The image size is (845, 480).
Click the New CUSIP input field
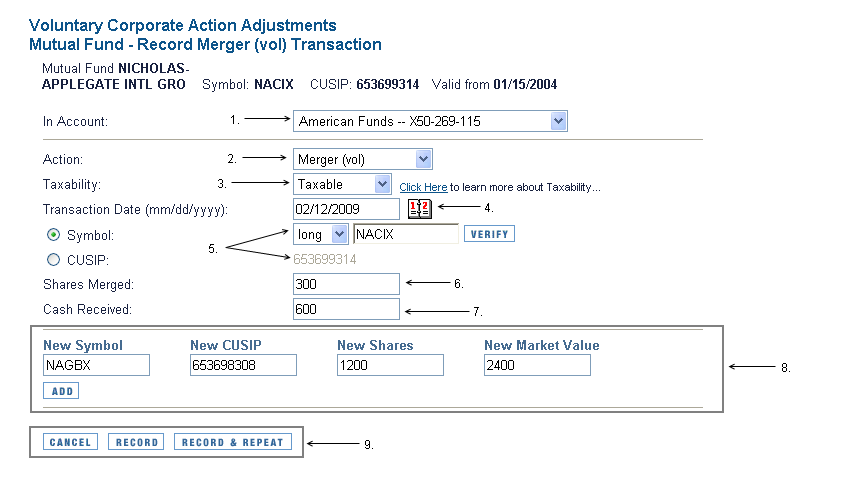pyautogui.click(x=243, y=365)
